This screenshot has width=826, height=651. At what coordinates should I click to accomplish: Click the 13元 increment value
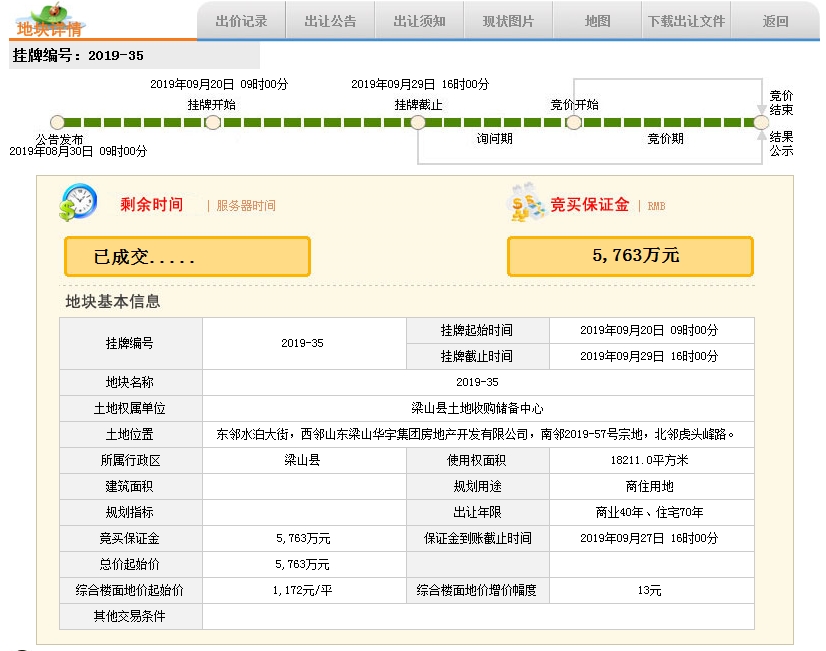(651, 590)
